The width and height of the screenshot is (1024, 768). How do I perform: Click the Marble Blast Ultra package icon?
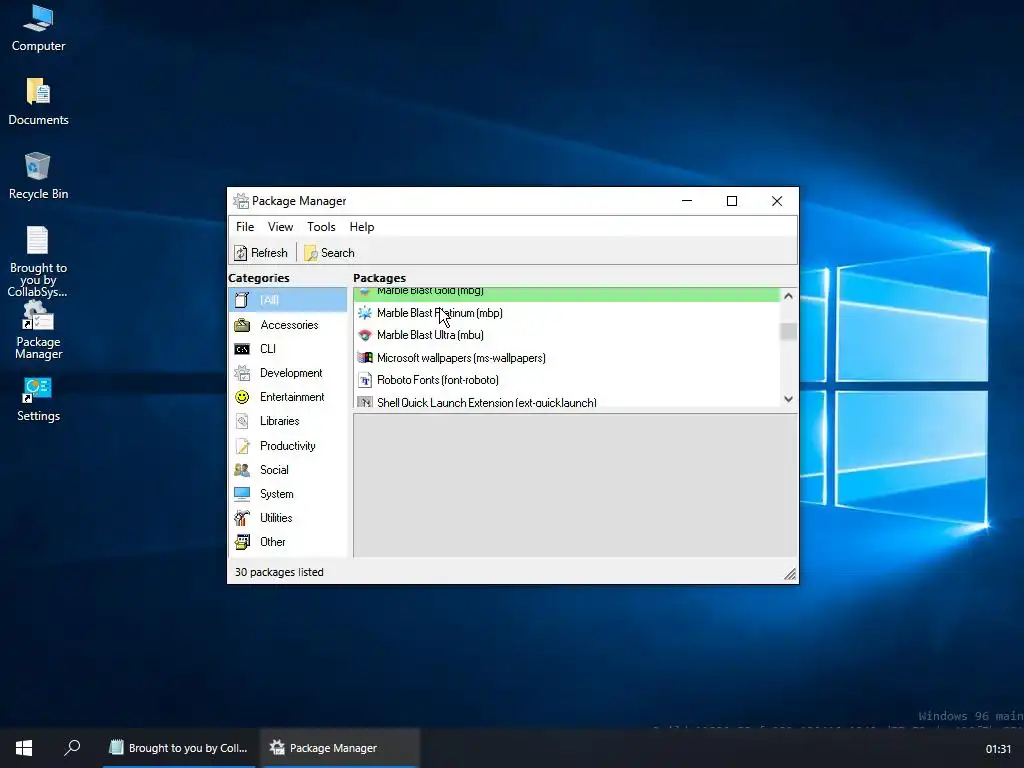point(365,335)
